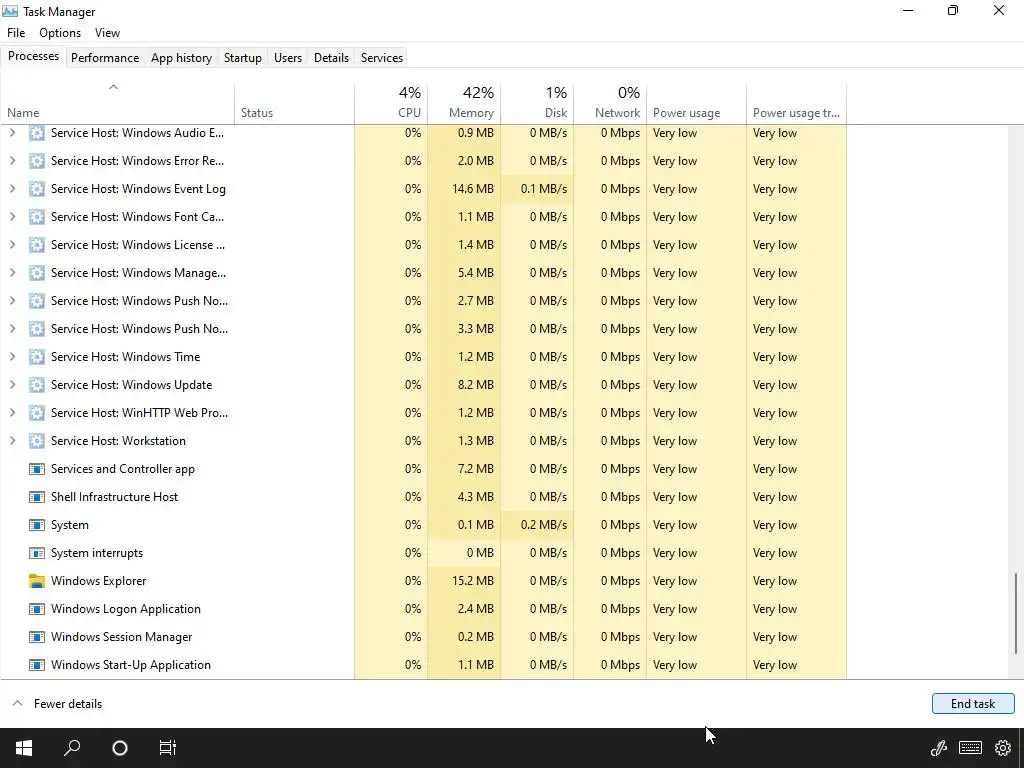Click the Services and Controller app icon

(37, 469)
